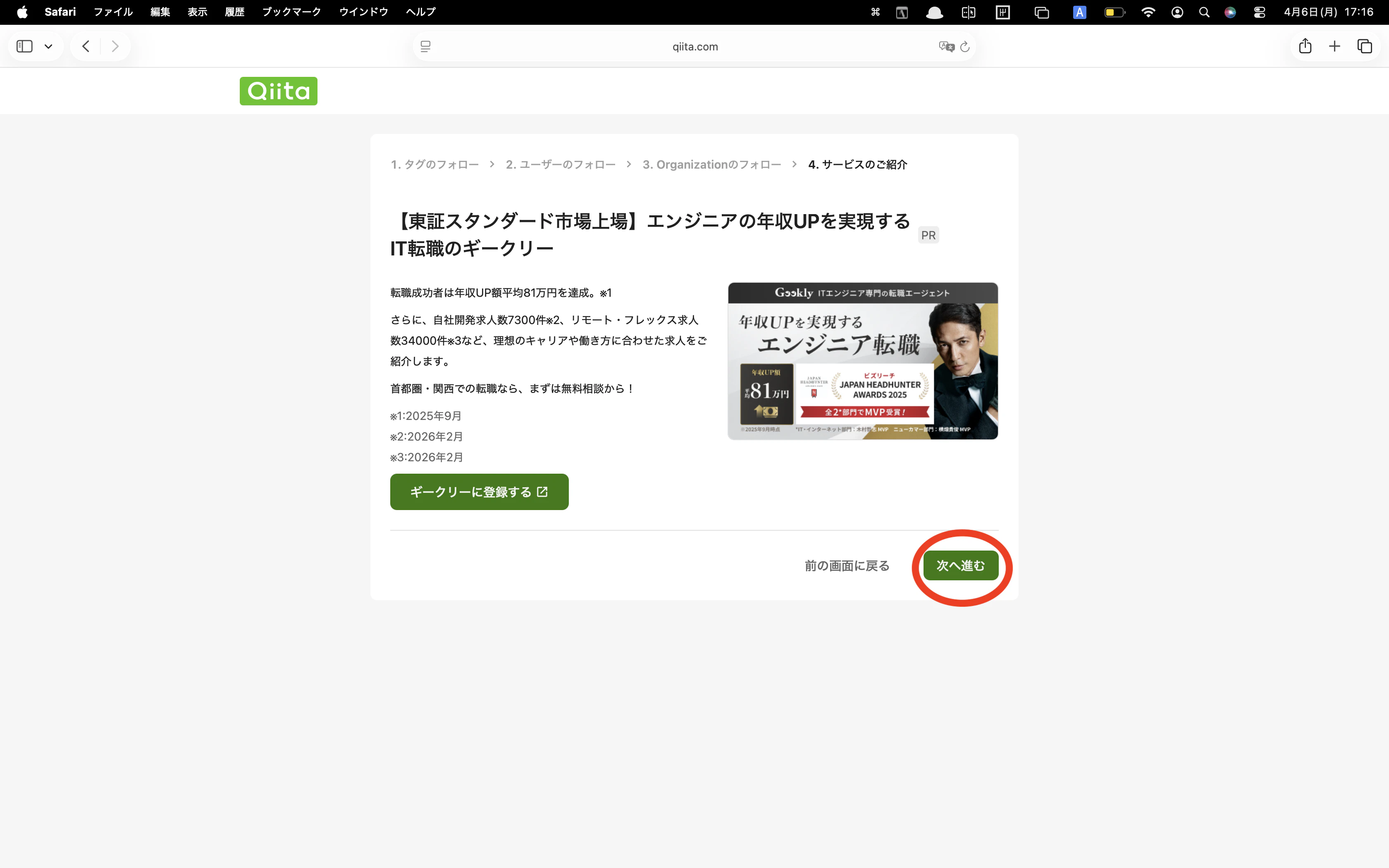Click footnote ※3:2026年2月
The image size is (1389, 868).
pyautogui.click(x=427, y=457)
